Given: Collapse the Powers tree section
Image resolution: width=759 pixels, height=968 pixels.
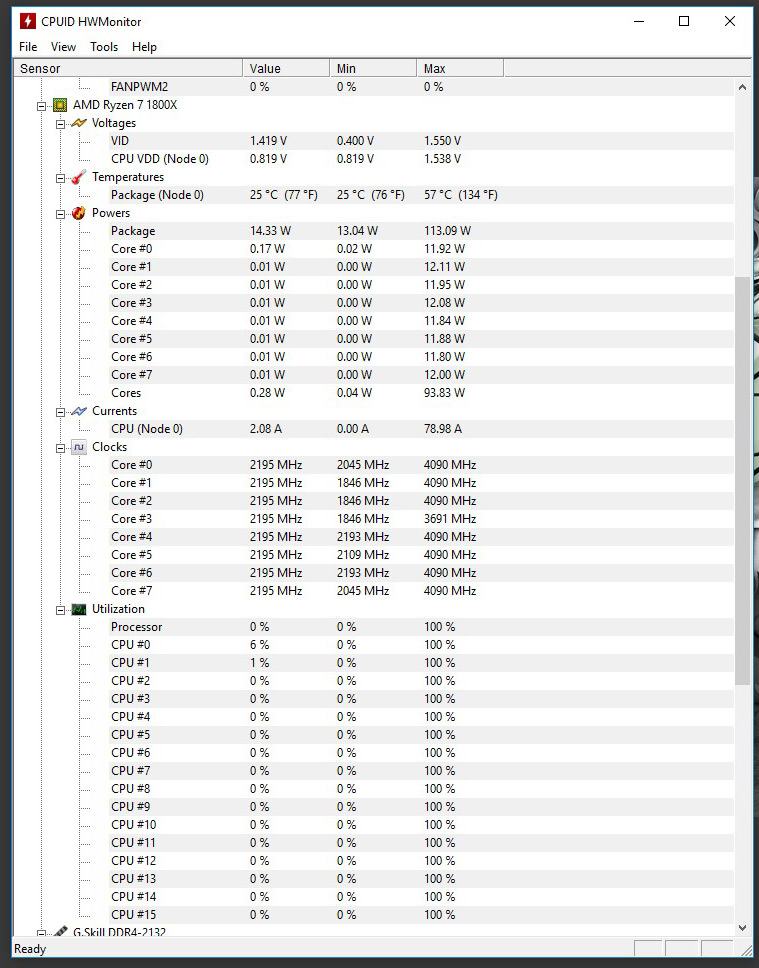Looking at the screenshot, I should point(61,214).
